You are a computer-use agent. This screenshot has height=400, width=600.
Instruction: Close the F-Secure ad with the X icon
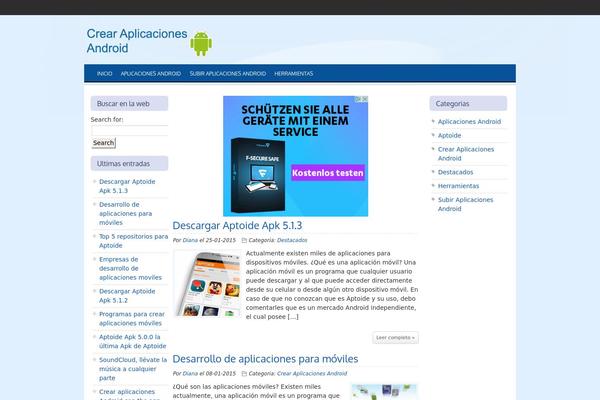tap(365, 99)
